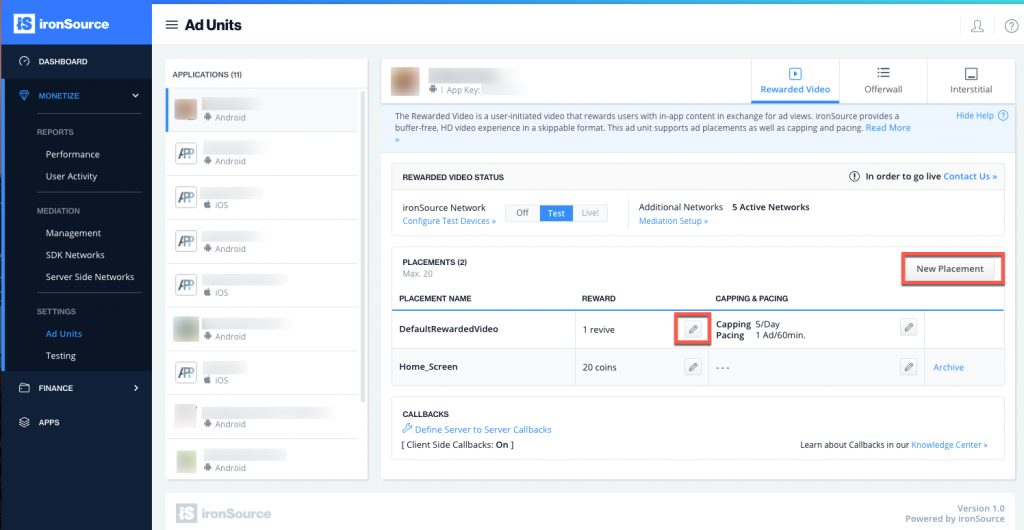
Task: Open Configure Test Devices link
Action: [449, 221]
